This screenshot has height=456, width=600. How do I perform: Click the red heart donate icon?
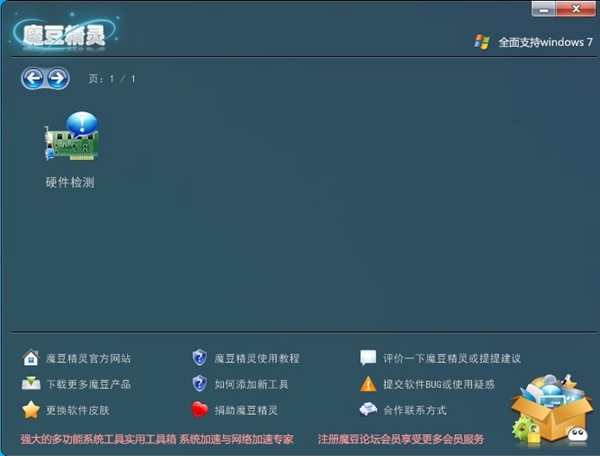[200, 410]
